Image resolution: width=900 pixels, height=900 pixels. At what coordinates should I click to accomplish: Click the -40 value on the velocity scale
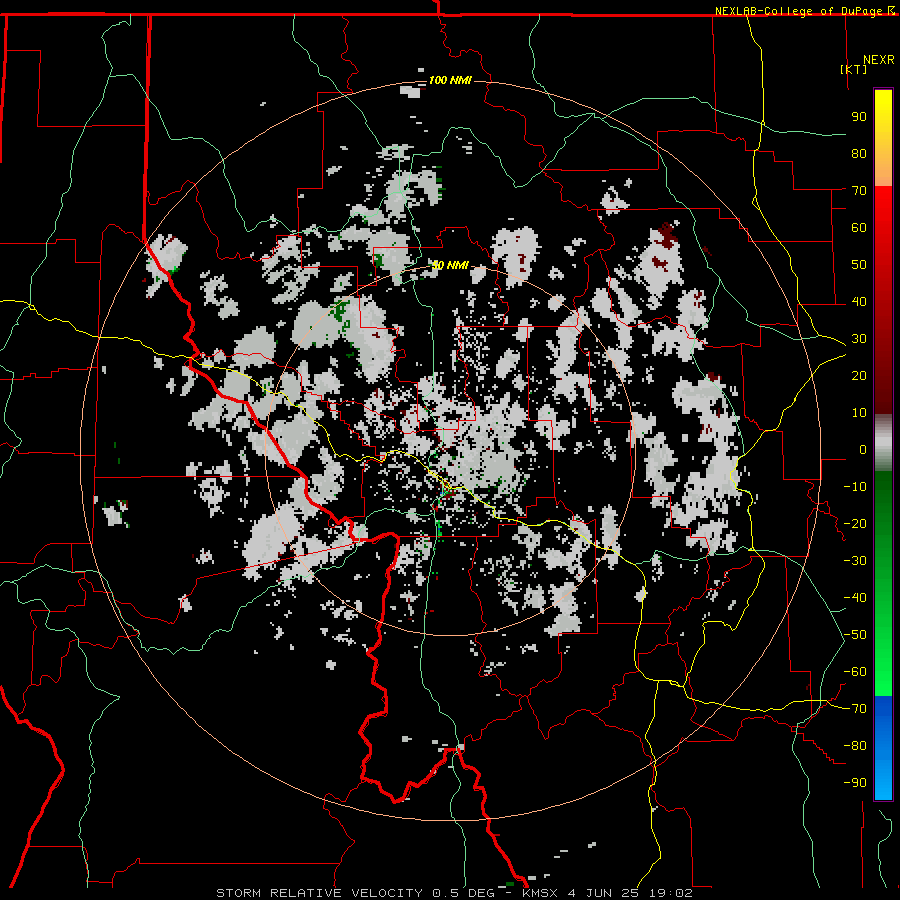tap(855, 598)
